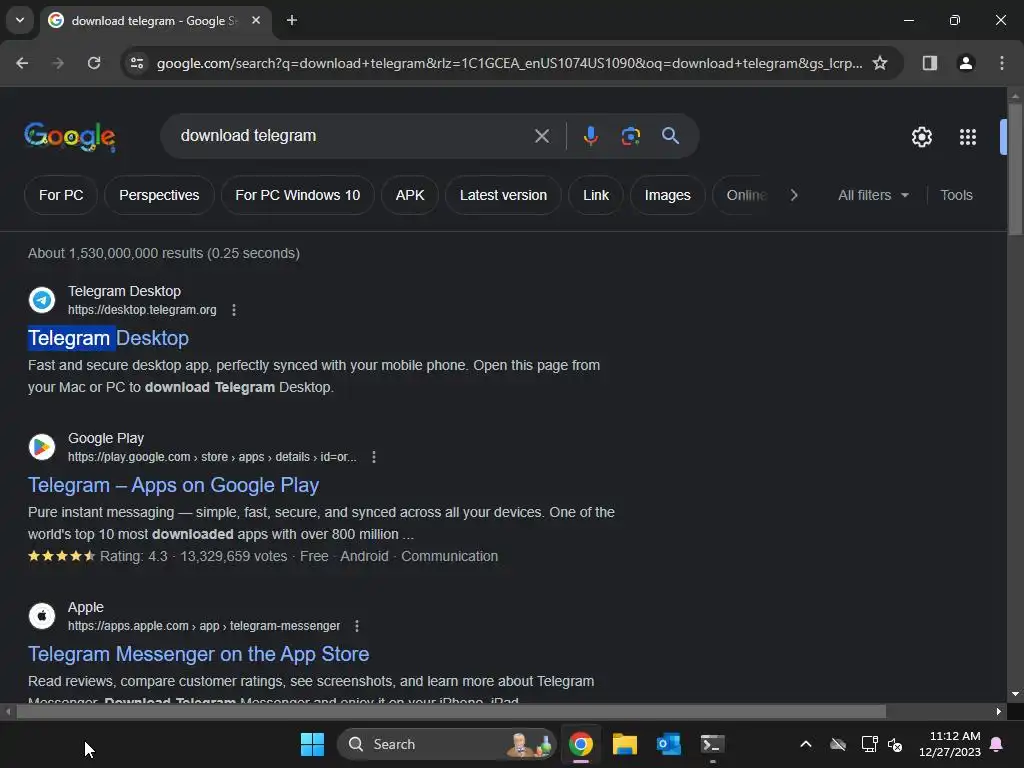This screenshot has height=768, width=1024.
Task: Bookmark this page with the star icon
Action: 880,63
